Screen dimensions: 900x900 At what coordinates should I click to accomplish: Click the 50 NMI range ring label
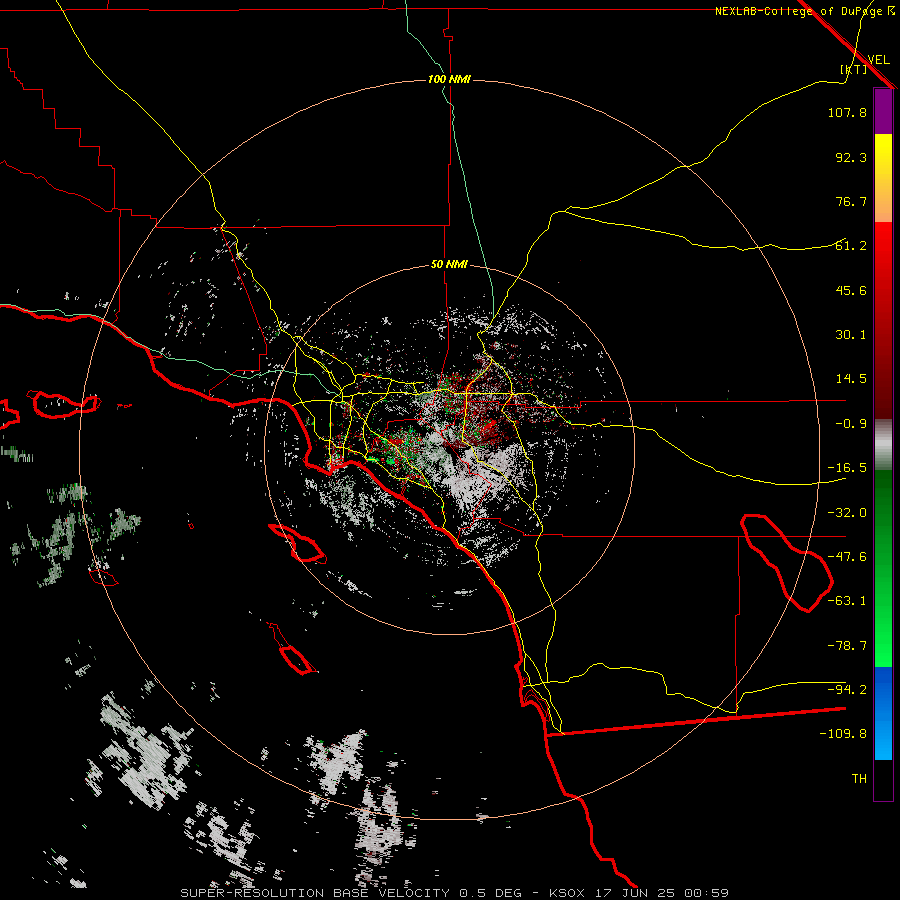pos(449,265)
